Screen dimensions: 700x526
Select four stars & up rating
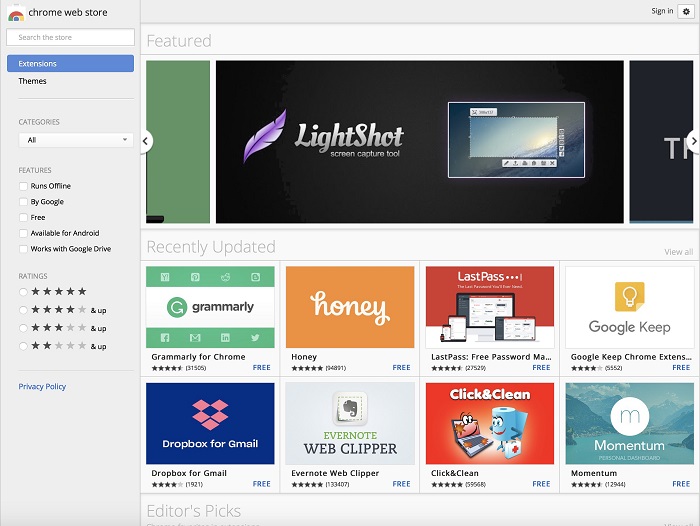(23, 310)
